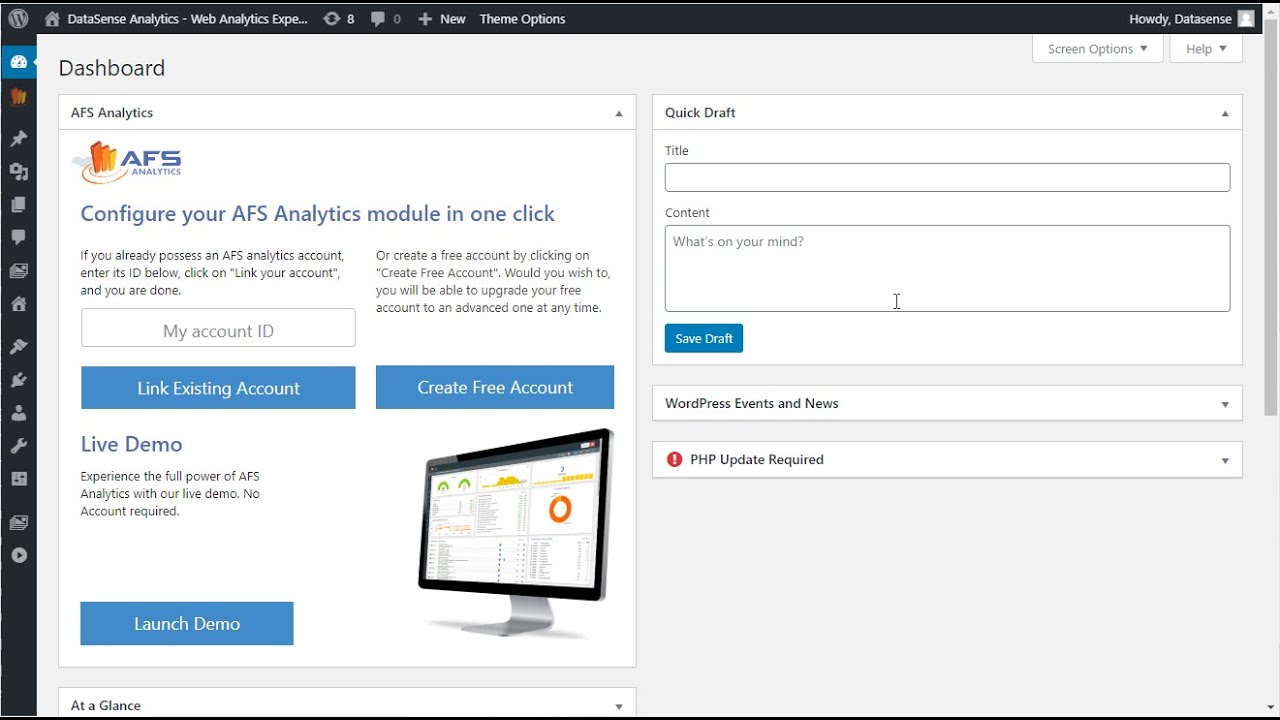This screenshot has height=720, width=1280.
Task: Open comments bubble icon in admin bar
Action: coord(378,18)
